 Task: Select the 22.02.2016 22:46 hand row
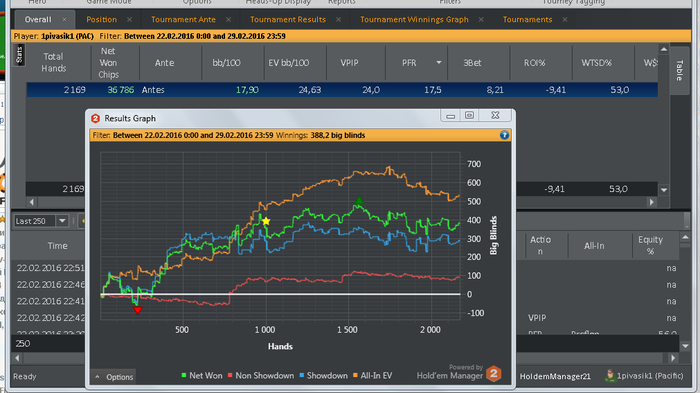click(x=50, y=284)
